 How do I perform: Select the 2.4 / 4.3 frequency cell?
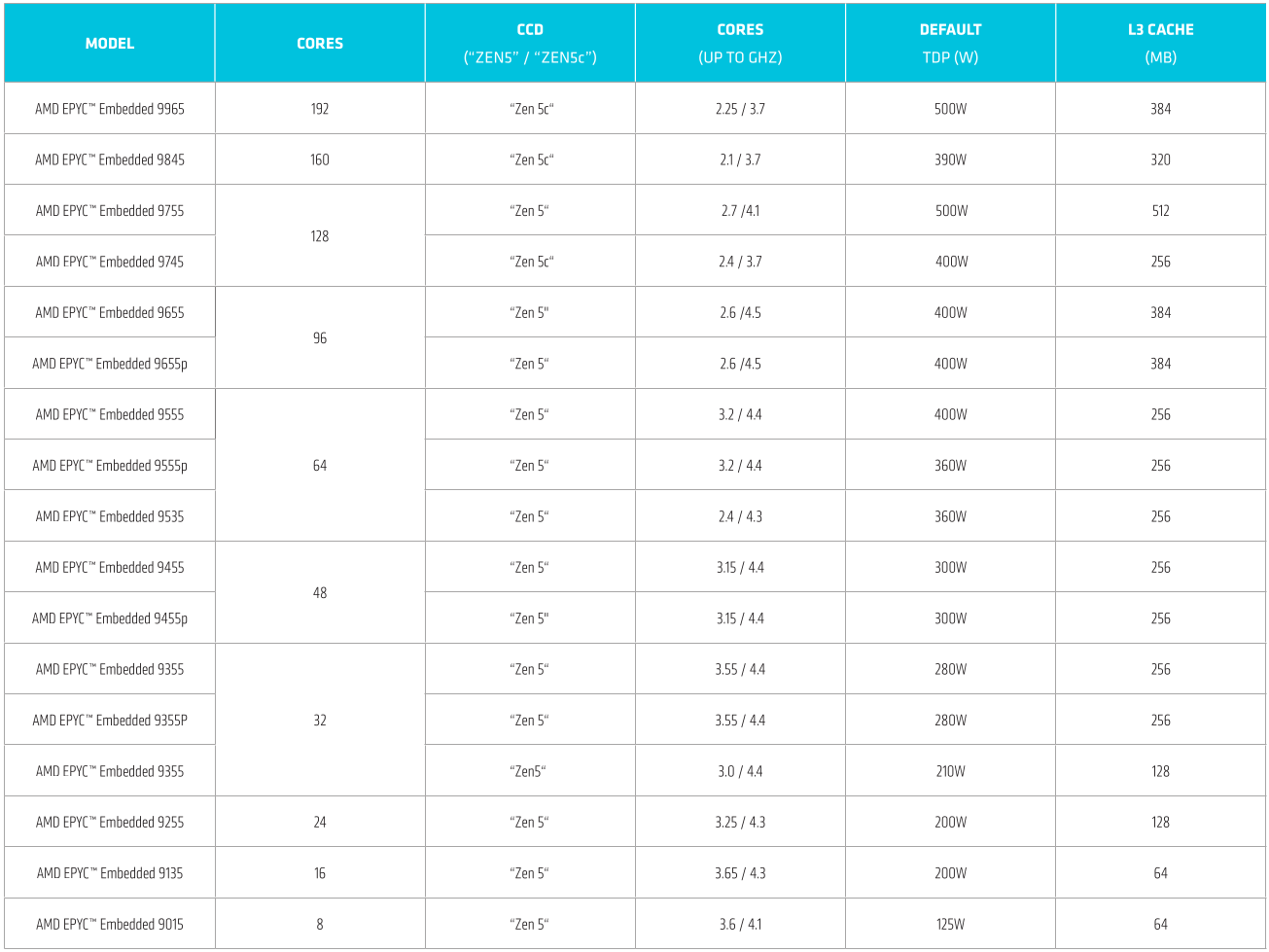coord(740,516)
